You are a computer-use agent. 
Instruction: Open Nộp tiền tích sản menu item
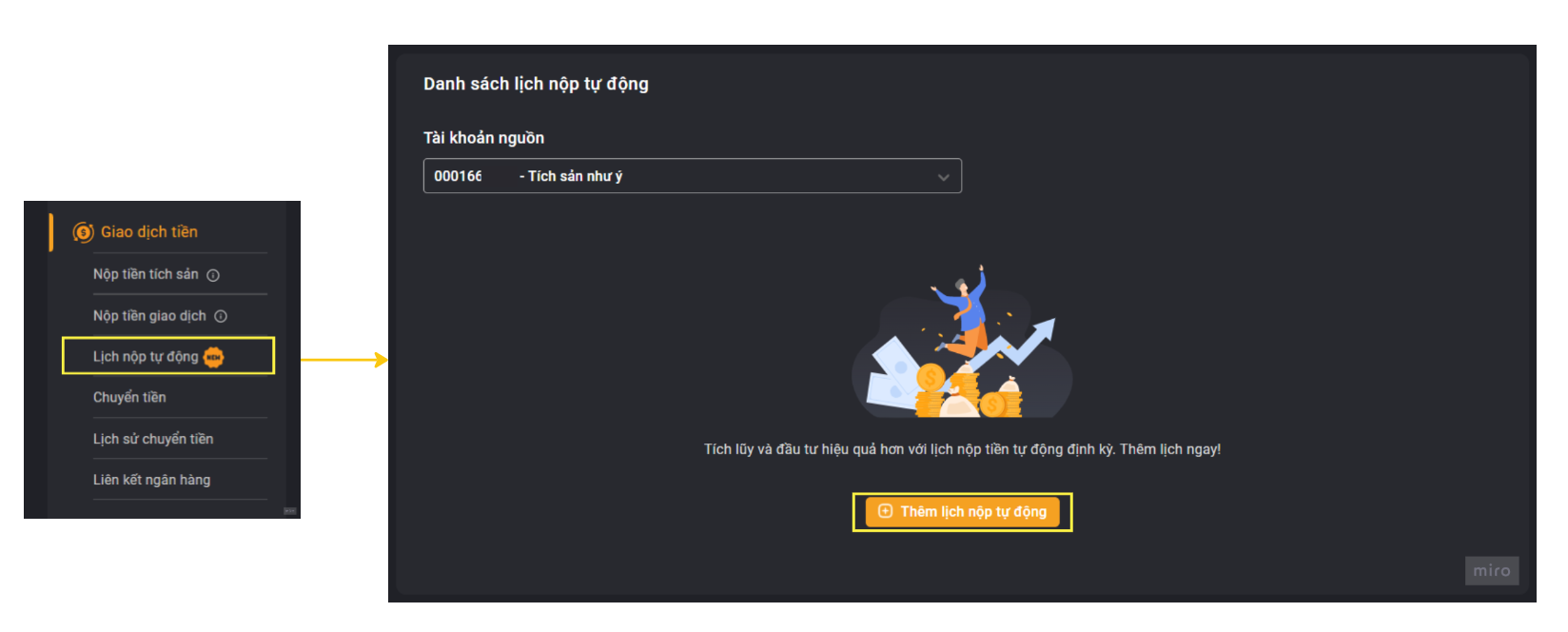point(146,274)
